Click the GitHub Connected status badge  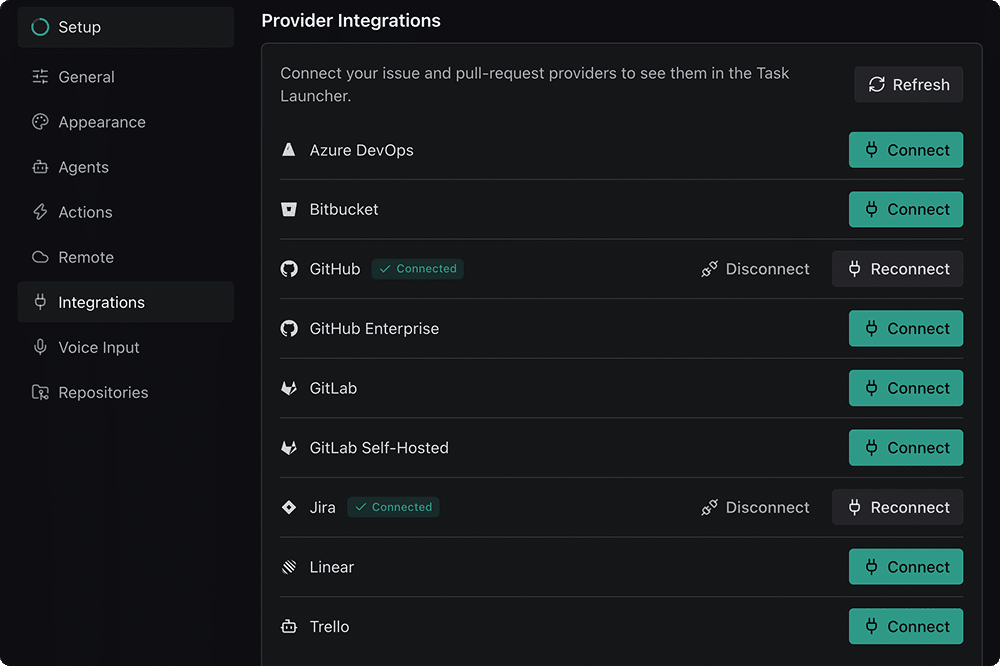pyautogui.click(x=418, y=269)
